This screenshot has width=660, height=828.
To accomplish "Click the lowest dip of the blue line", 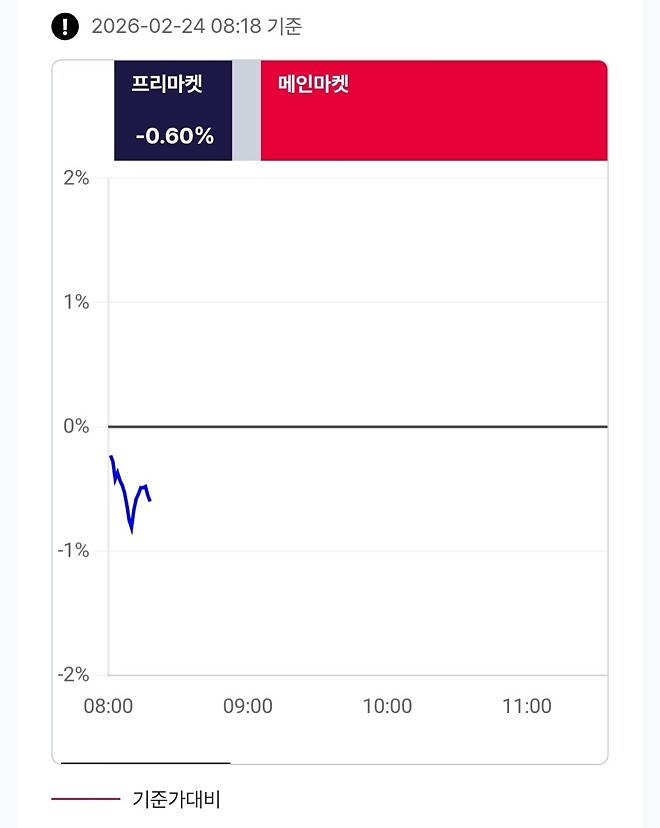I will [131, 535].
